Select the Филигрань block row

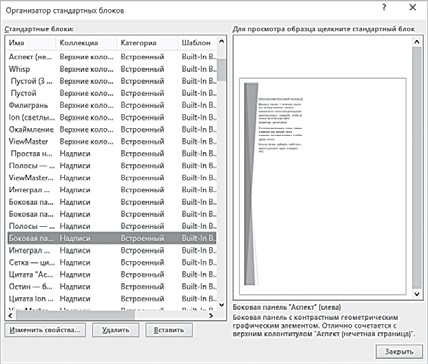(112, 105)
